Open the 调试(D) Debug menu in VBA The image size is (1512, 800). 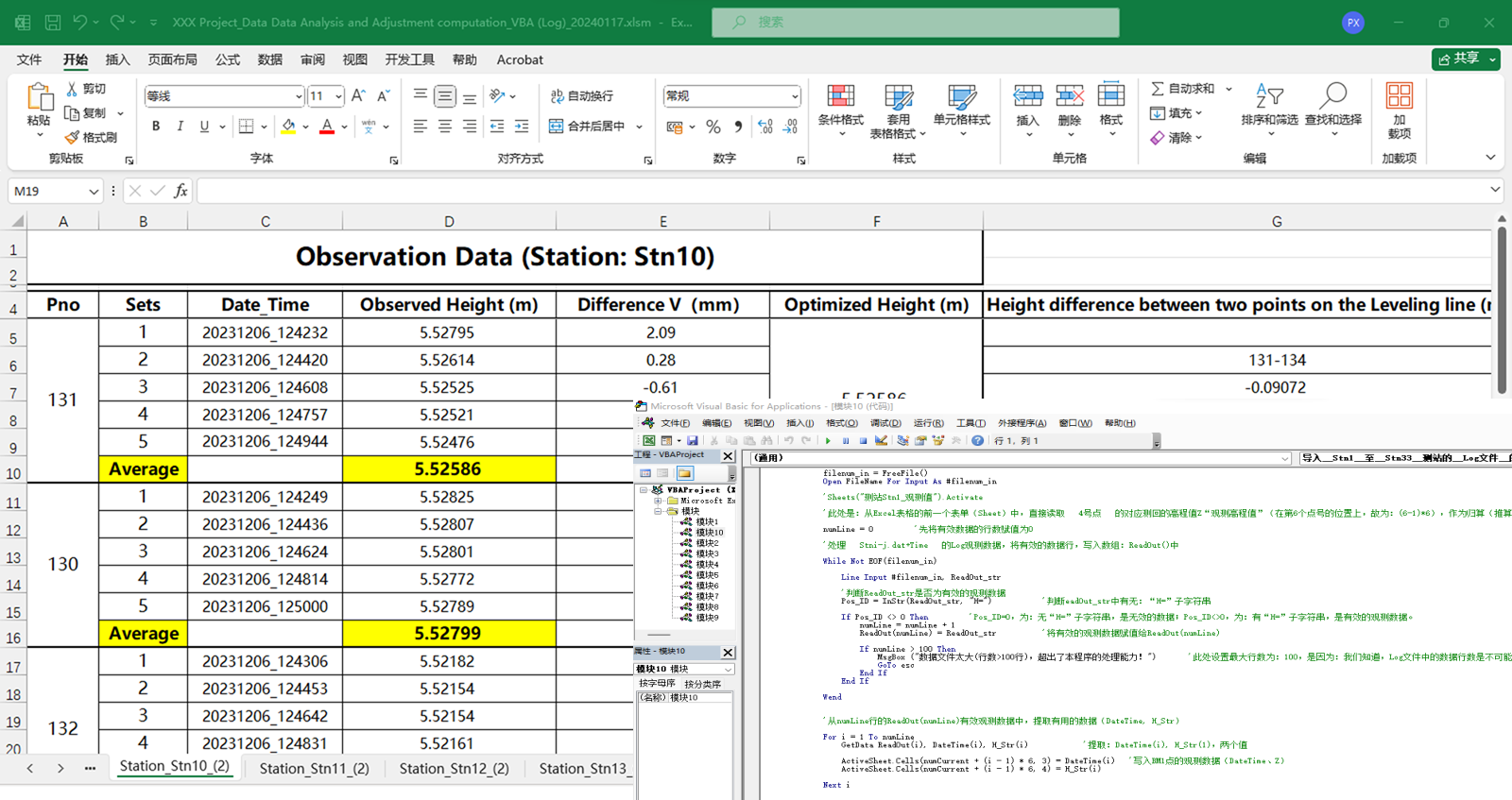coord(885,423)
